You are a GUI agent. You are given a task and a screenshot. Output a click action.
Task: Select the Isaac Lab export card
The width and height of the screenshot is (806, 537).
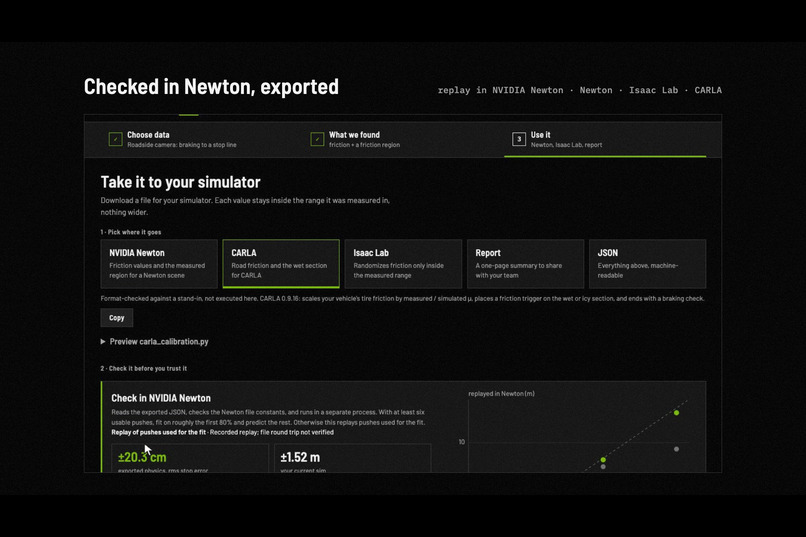tap(404, 264)
